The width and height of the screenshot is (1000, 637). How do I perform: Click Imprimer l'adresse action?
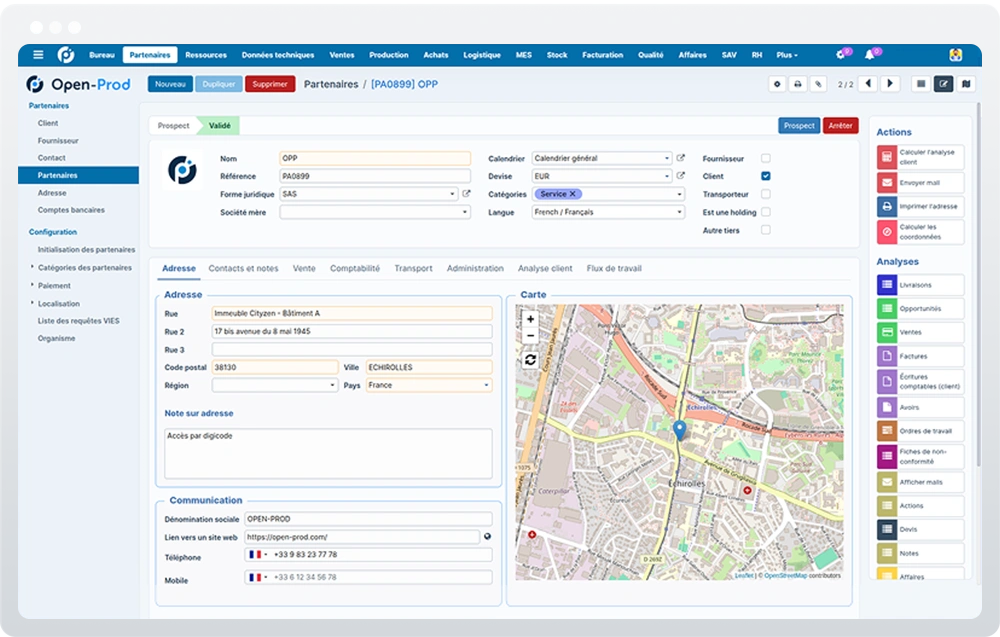click(920, 207)
